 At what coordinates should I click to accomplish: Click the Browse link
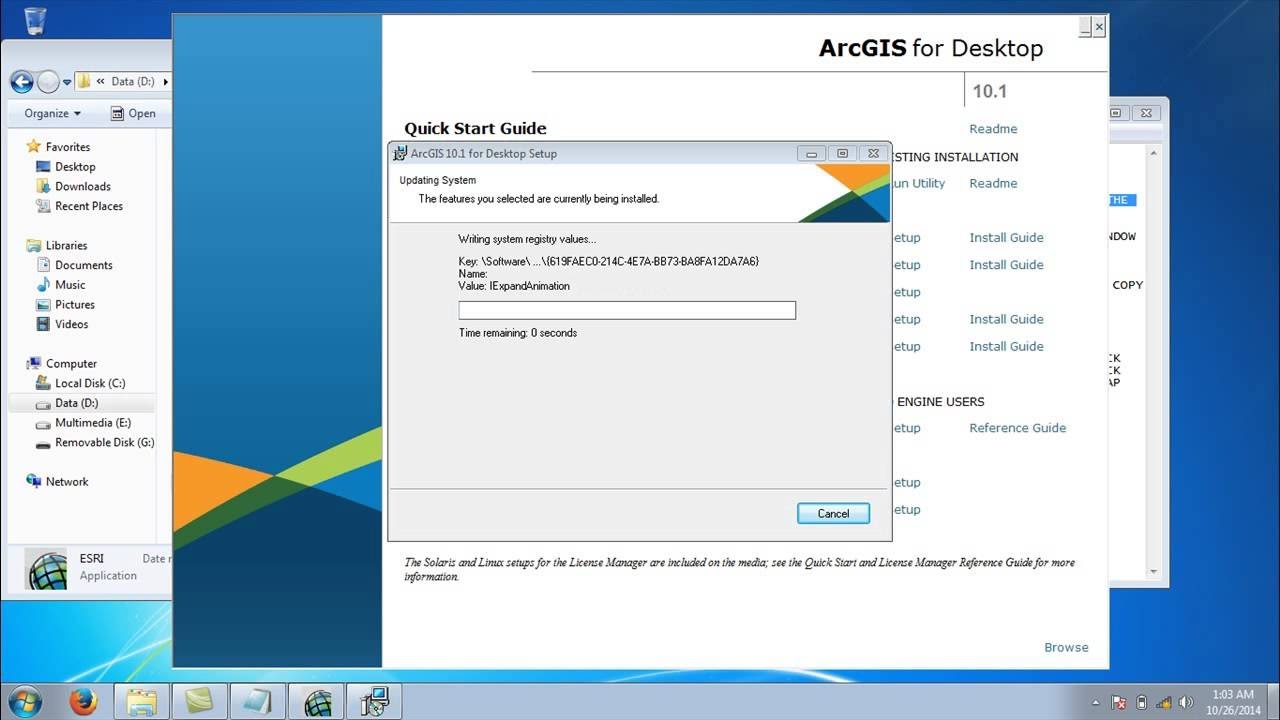point(1066,647)
